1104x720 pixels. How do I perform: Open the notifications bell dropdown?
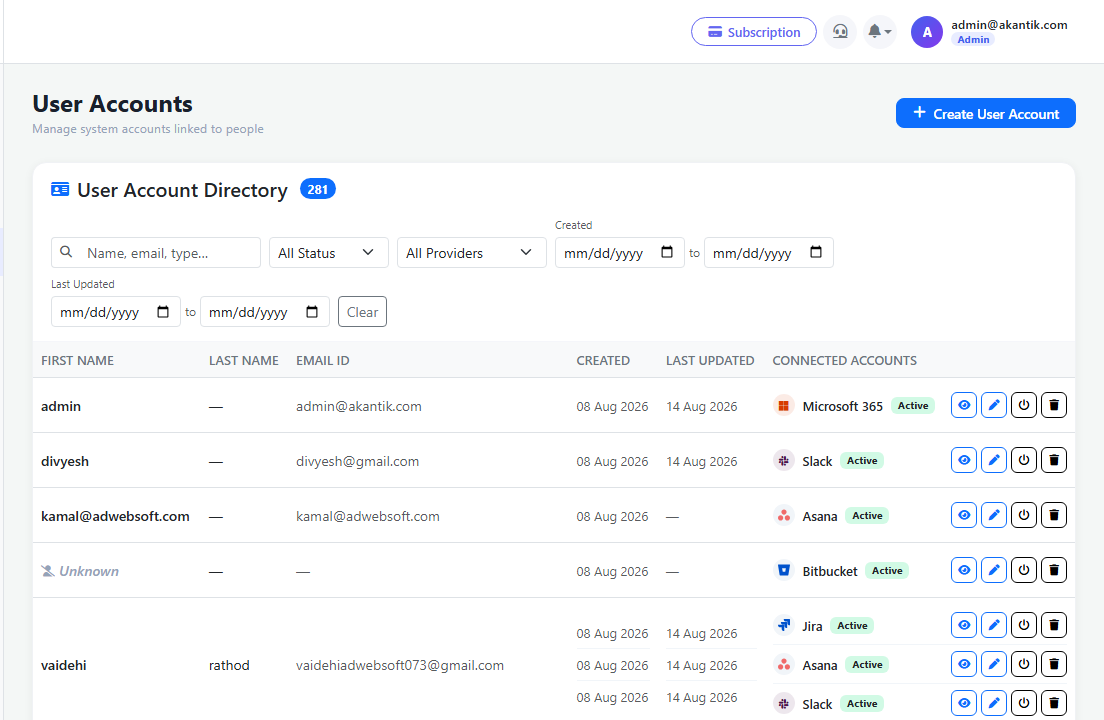879,32
